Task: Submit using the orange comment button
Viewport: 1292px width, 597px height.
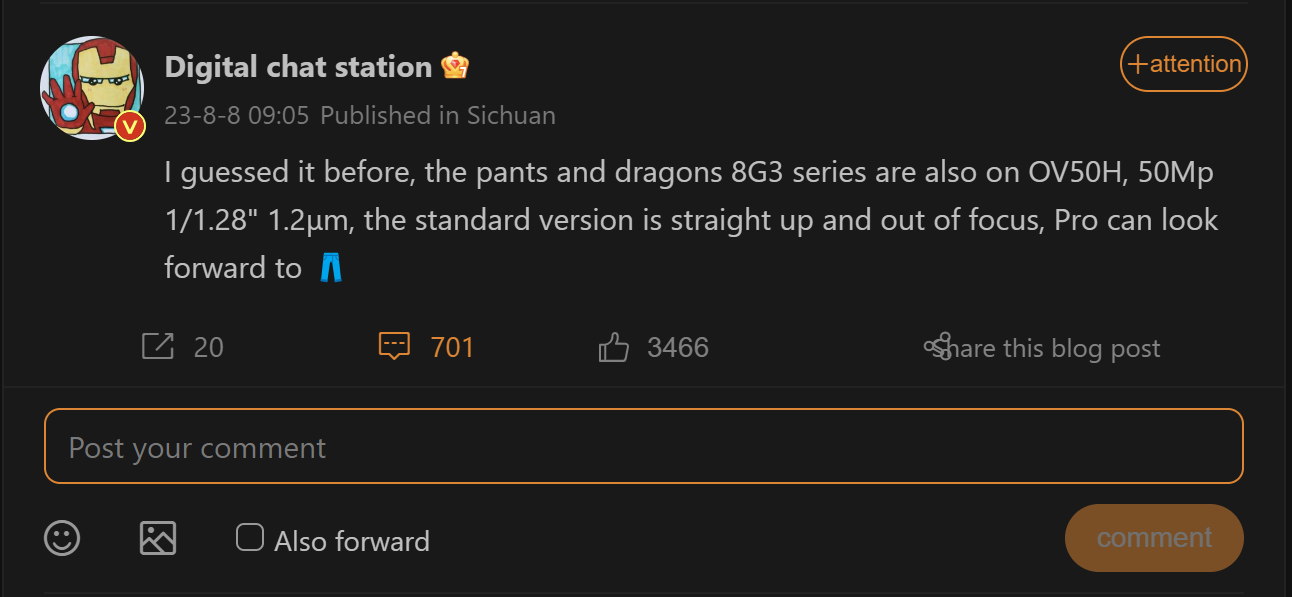Action: pyautogui.click(x=1154, y=538)
